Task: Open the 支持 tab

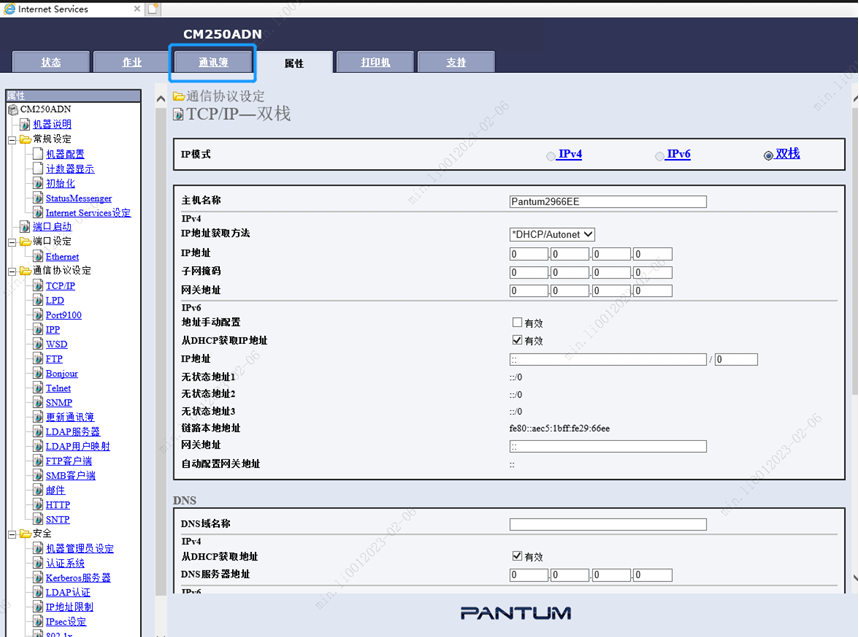Action: point(456,62)
